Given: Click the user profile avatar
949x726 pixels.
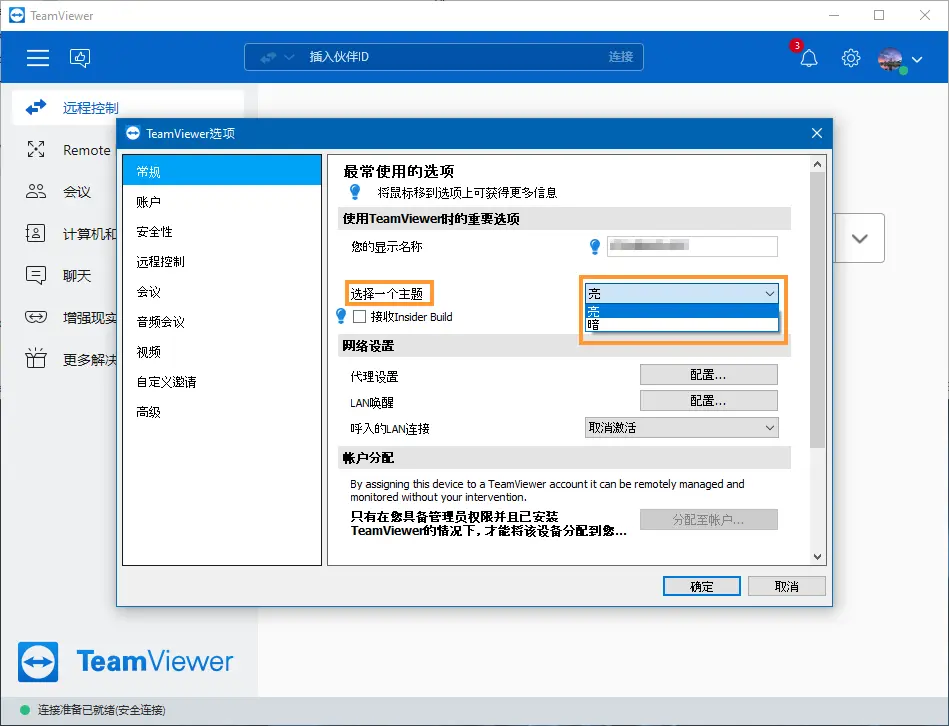Looking at the screenshot, I should (x=891, y=59).
